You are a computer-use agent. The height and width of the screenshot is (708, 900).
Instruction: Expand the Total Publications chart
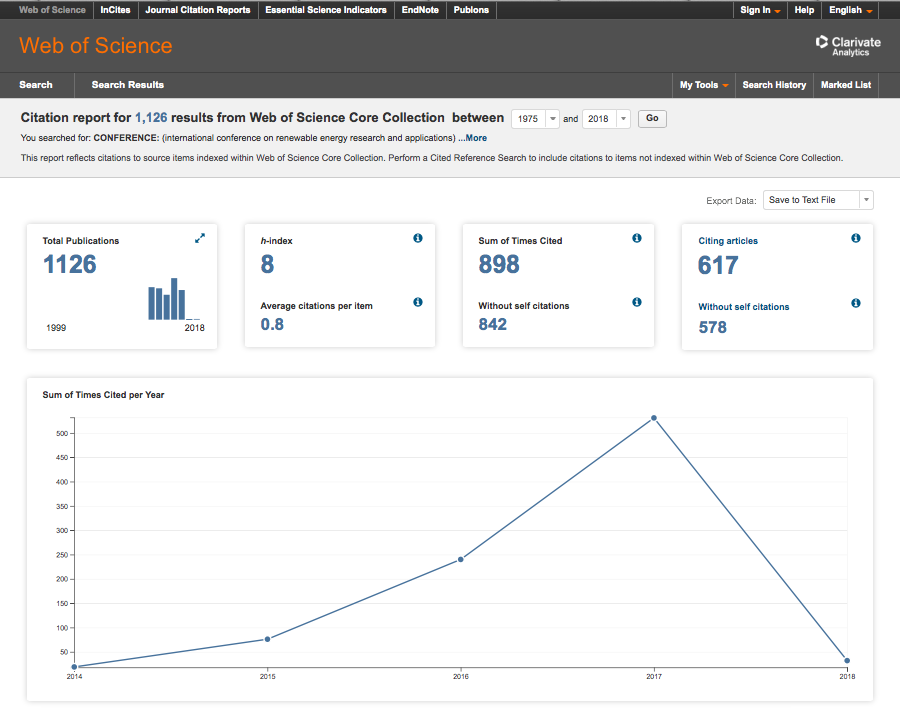[x=200, y=238]
